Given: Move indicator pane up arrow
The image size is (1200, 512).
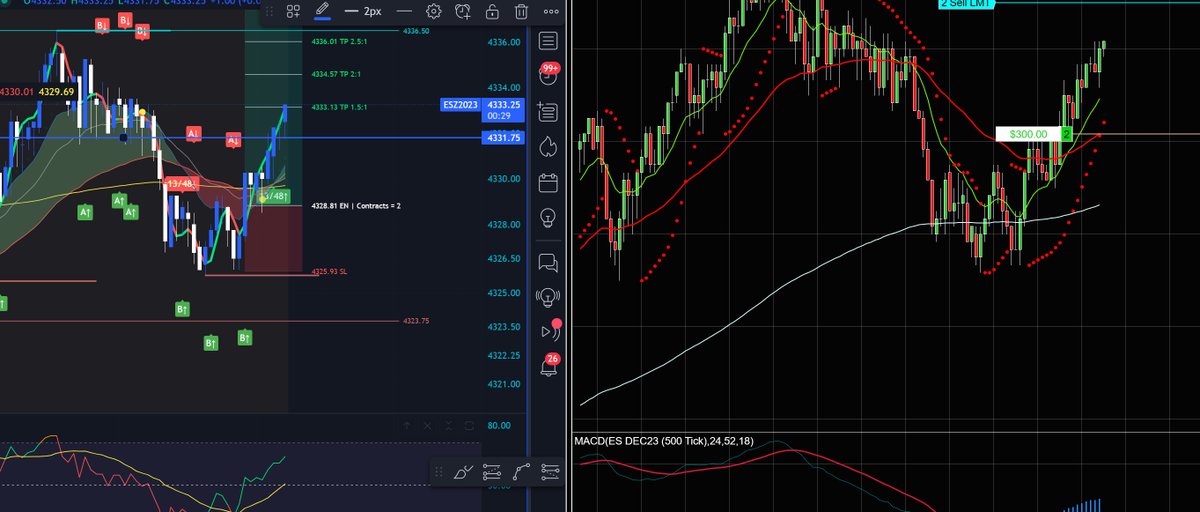Looking at the screenshot, I should point(406,425).
